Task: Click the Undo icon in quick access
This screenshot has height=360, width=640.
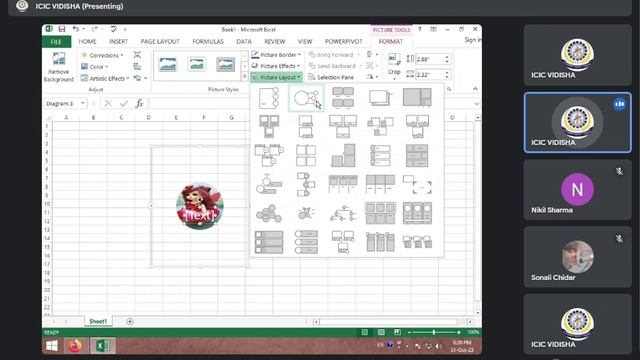Action: pyautogui.click(x=76, y=29)
